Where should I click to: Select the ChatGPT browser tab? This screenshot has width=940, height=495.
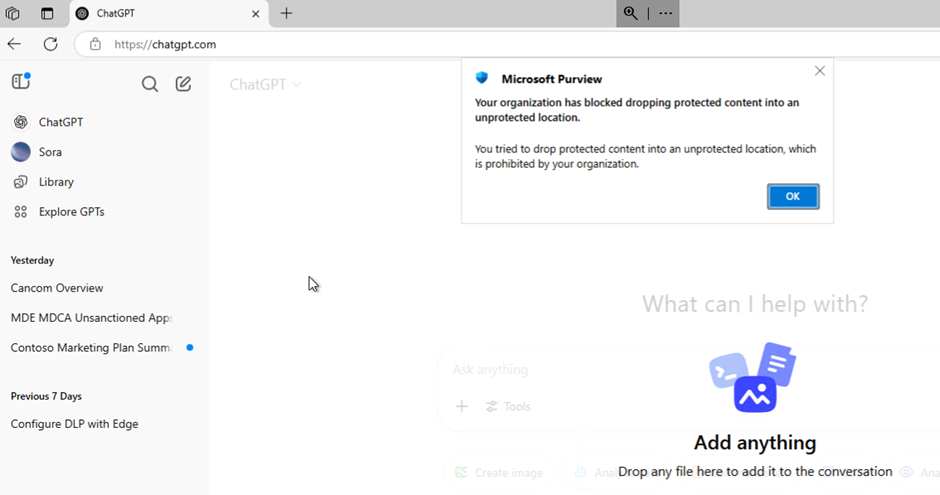(169, 13)
